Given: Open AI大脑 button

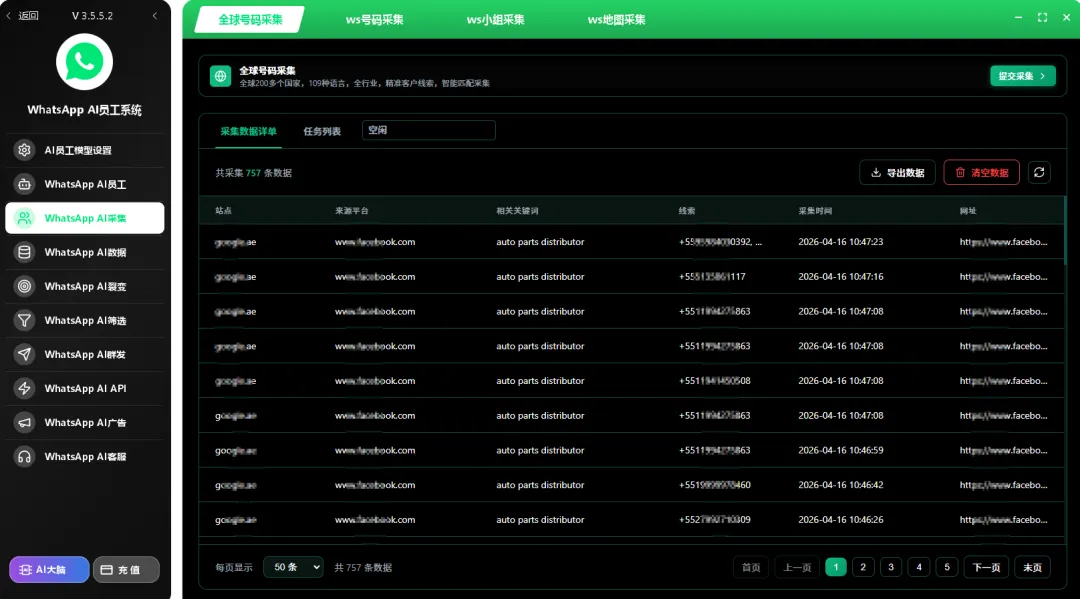Looking at the screenshot, I should [x=49, y=569].
